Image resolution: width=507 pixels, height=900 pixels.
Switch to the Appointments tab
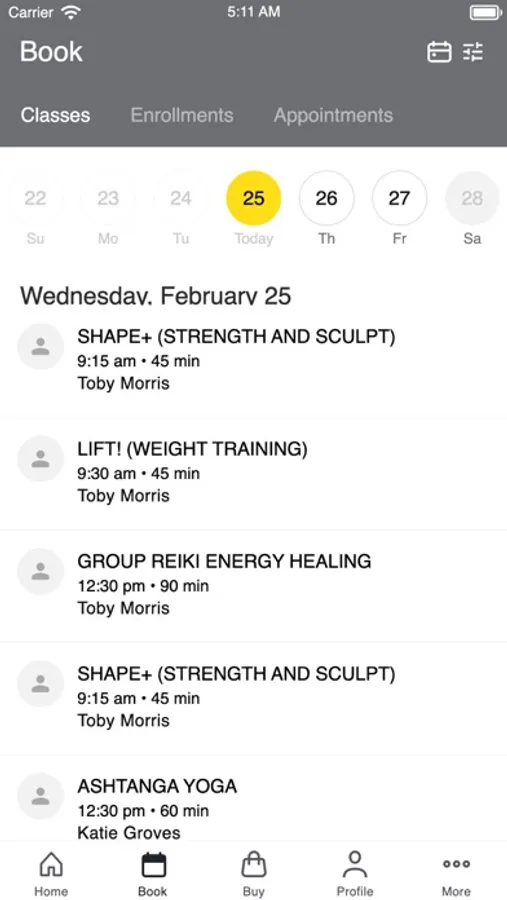334,115
